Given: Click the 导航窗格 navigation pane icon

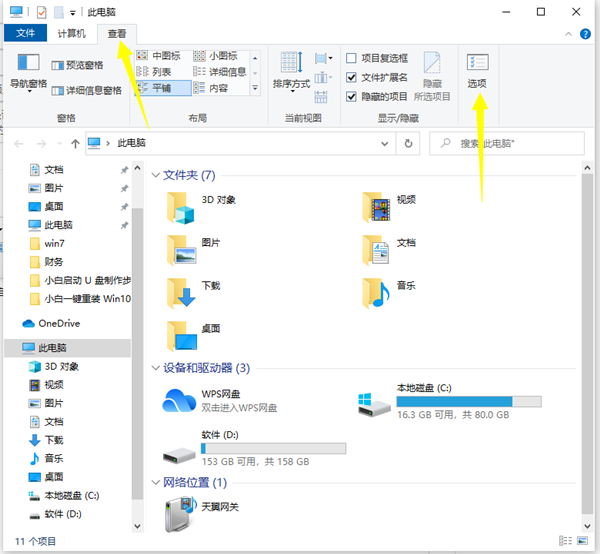Looking at the screenshot, I should pos(28,67).
